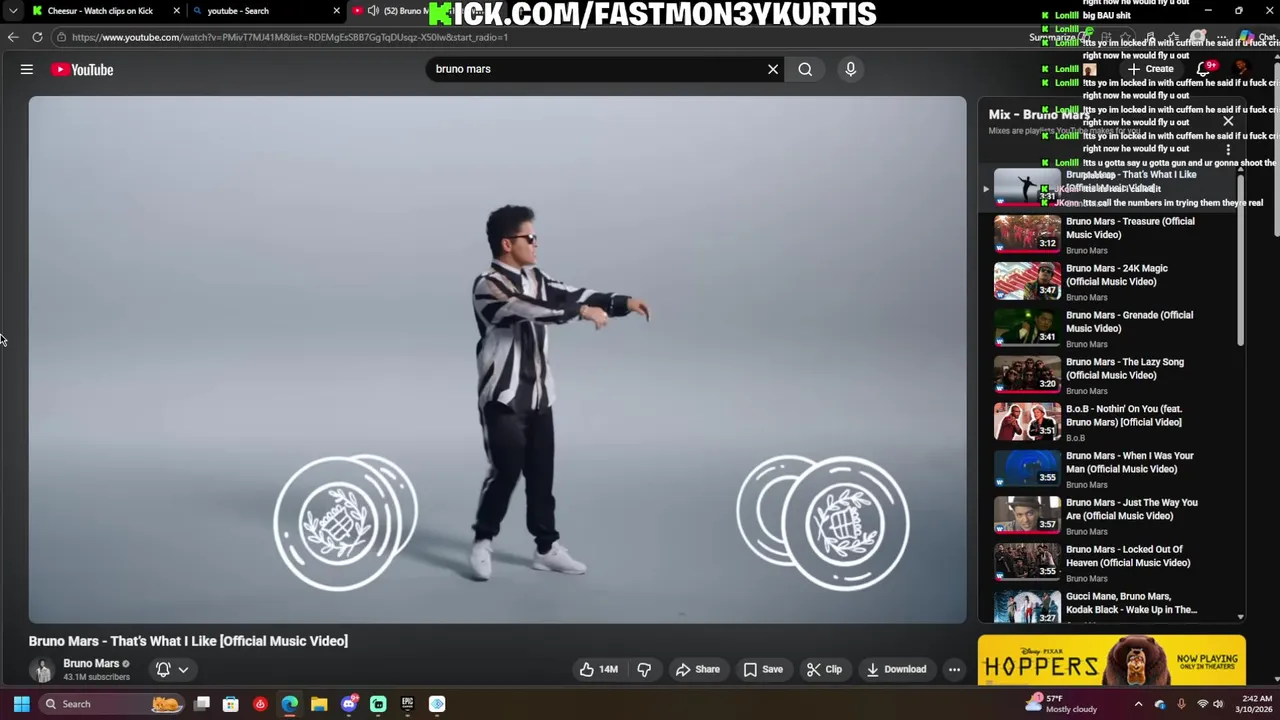Close the 'youtube - Search' tab
1280x720 pixels.
[x=337, y=11]
